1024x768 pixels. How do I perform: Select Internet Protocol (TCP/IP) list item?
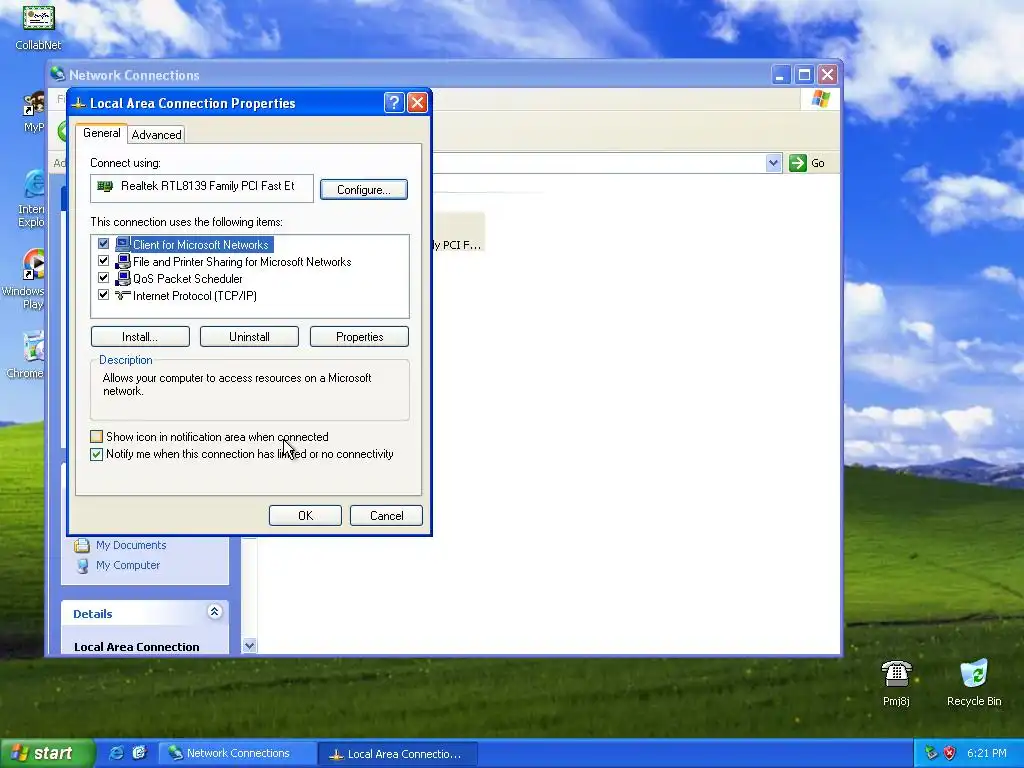pos(195,296)
